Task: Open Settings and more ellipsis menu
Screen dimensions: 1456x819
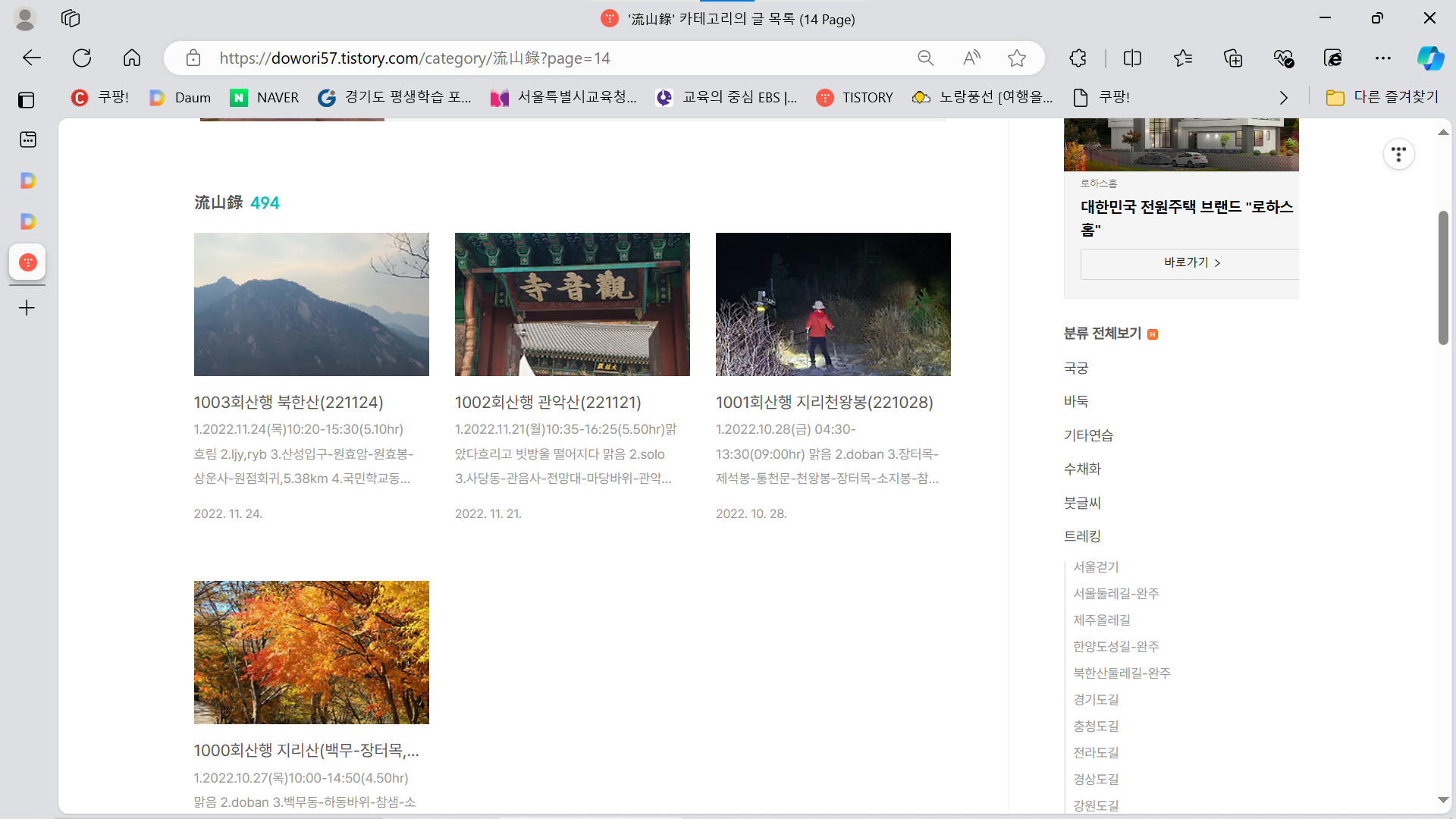Action: click(x=1383, y=58)
